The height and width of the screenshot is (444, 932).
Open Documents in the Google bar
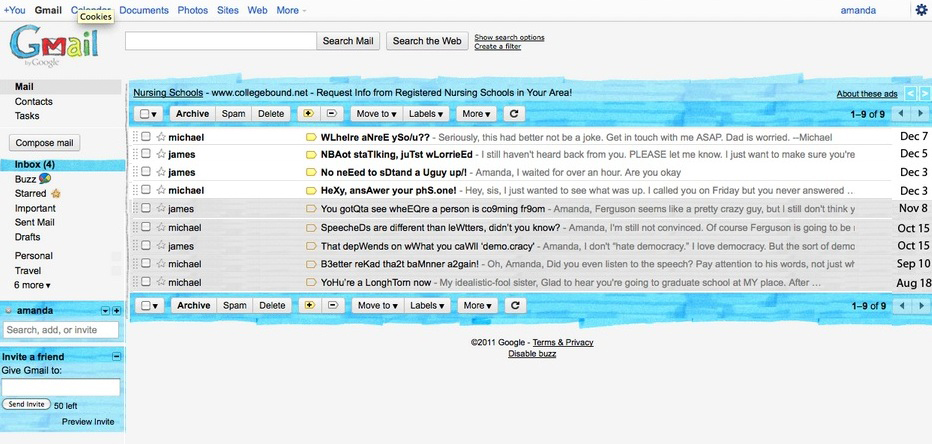tap(144, 10)
